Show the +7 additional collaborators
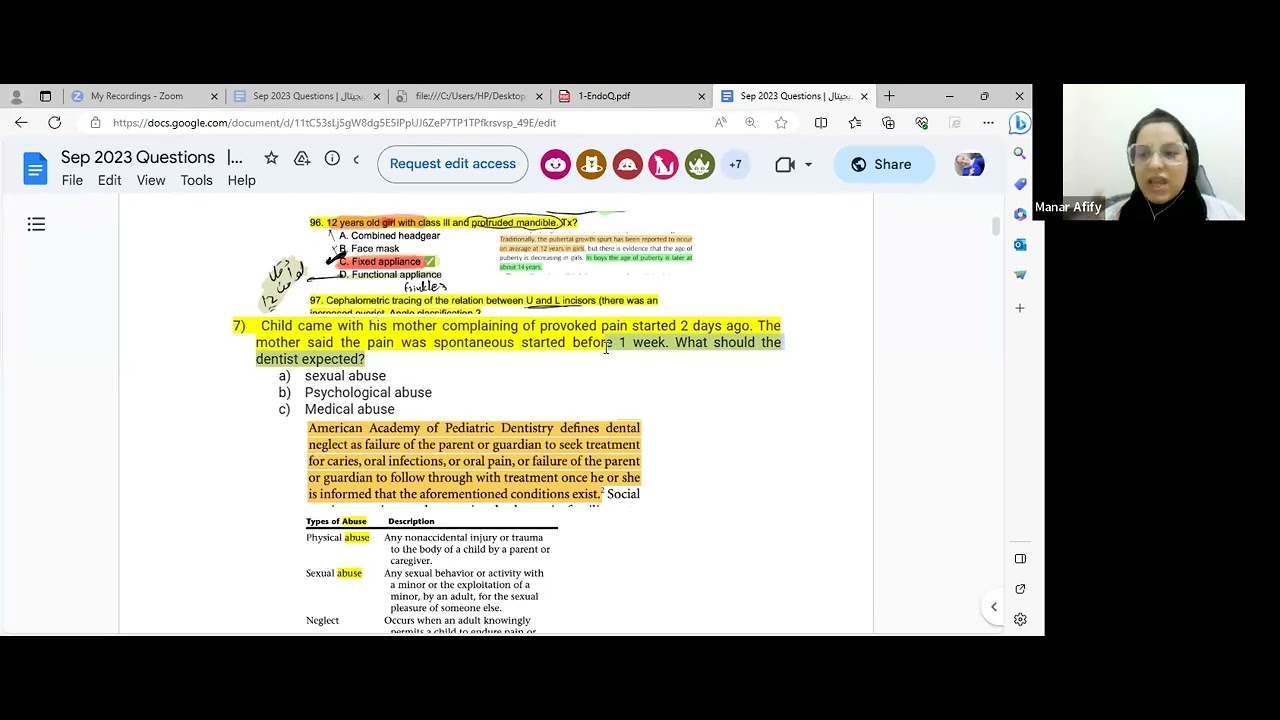Image resolution: width=1280 pixels, height=720 pixels. 735,164
